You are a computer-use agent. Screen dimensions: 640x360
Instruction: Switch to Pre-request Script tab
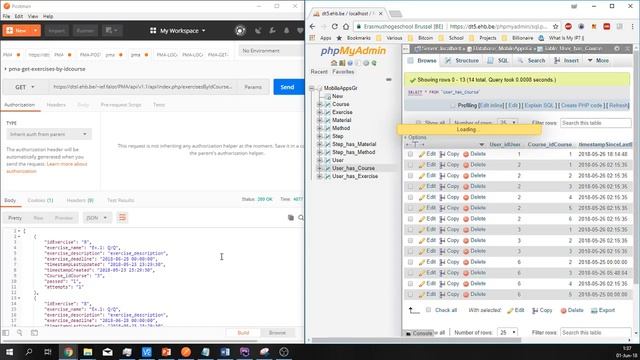121,105
